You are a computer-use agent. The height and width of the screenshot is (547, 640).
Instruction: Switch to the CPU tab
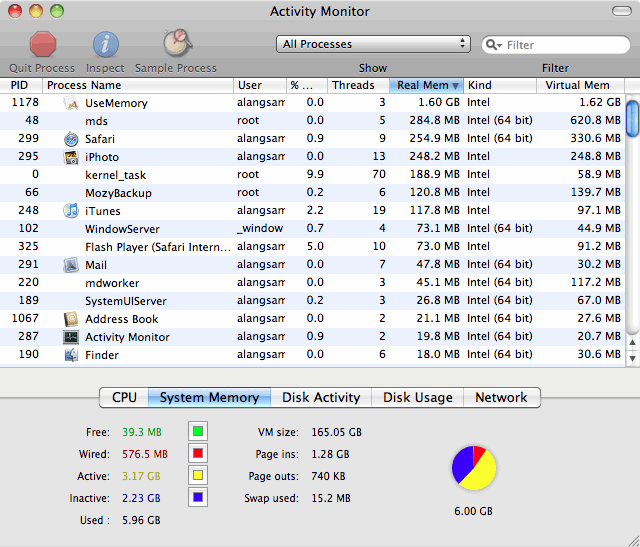tap(124, 398)
